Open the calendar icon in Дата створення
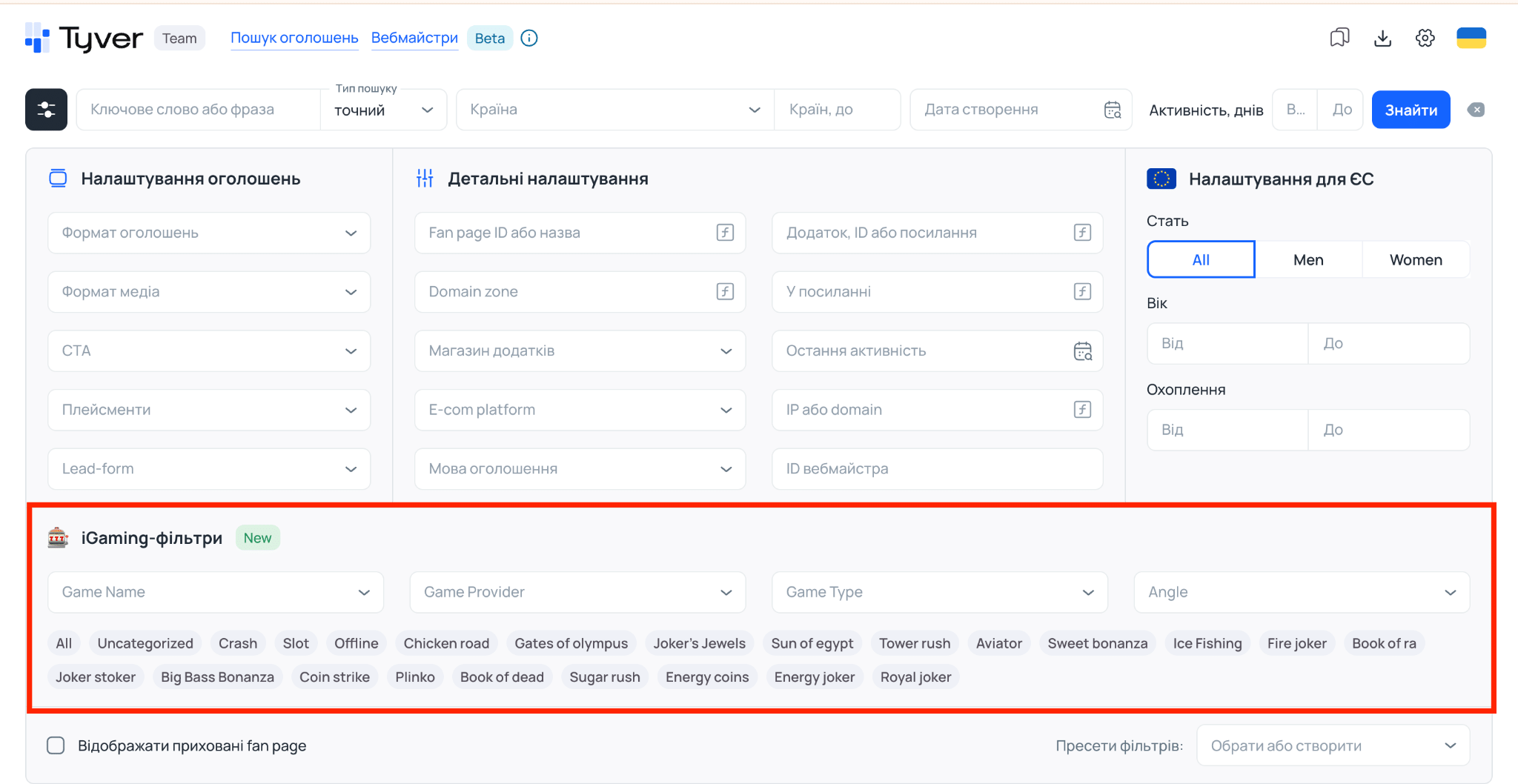 tap(1113, 110)
